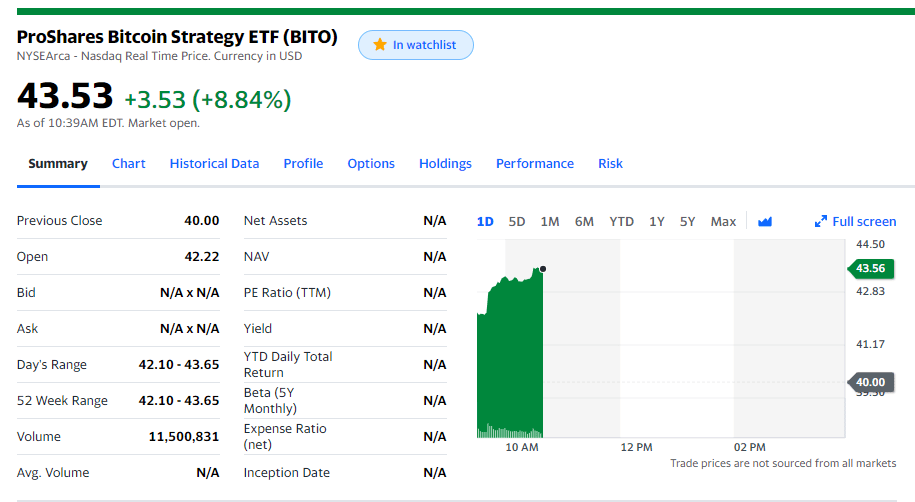Go to the Profile tab
Viewport: 915px width, 502px height.
pos(303,163)
